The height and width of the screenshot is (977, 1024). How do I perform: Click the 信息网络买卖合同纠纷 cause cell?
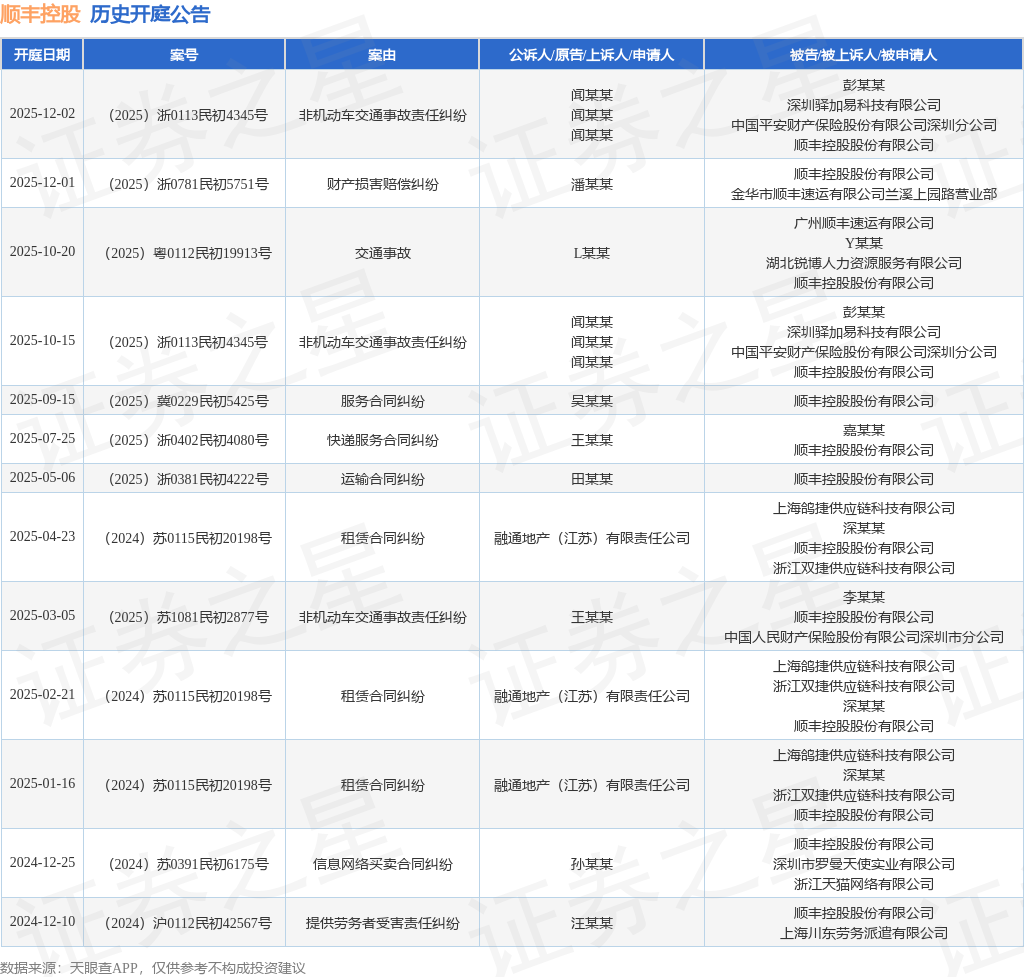[x=382, y=864]
